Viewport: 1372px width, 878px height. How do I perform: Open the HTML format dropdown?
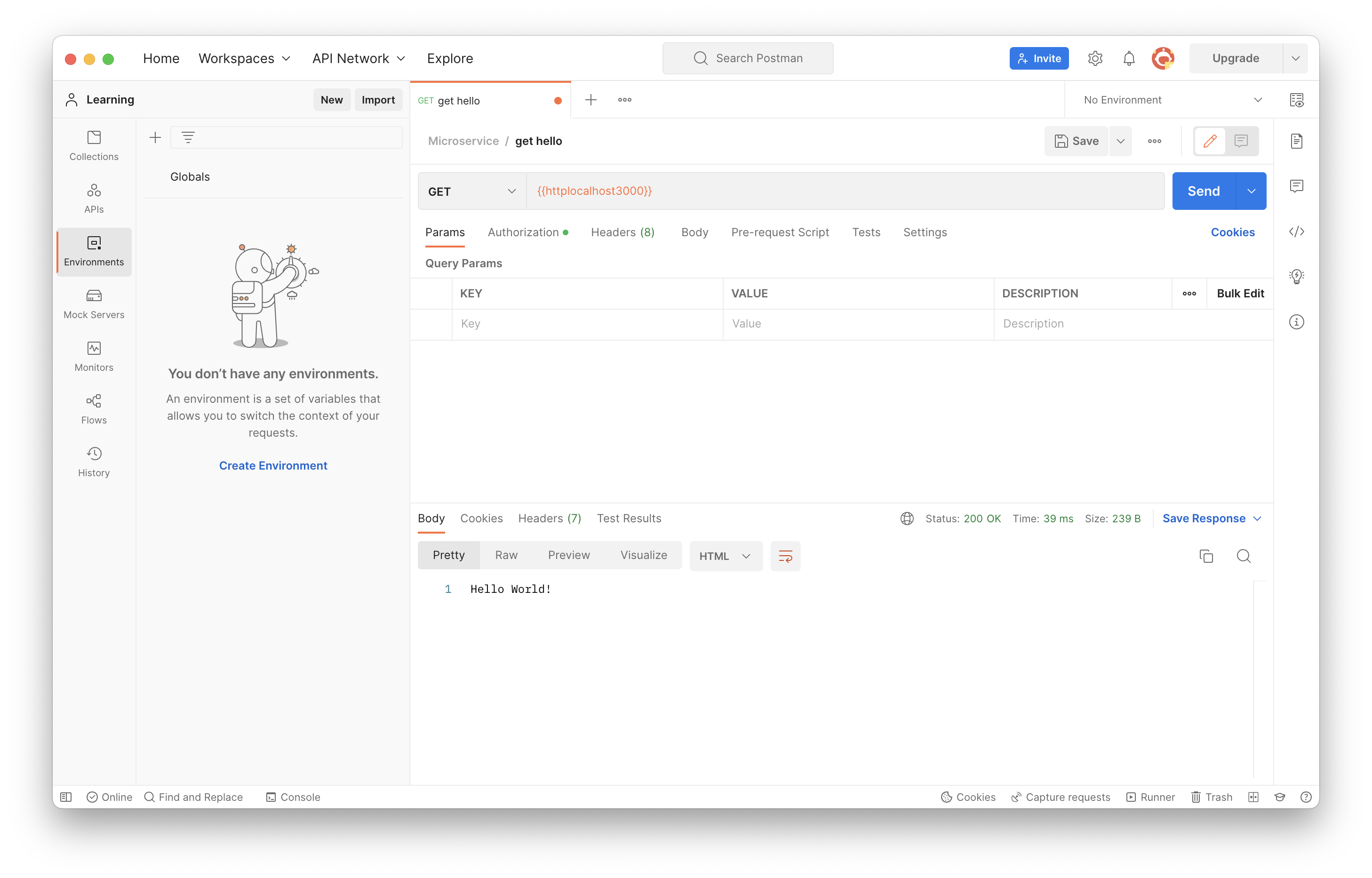[725, 556]
